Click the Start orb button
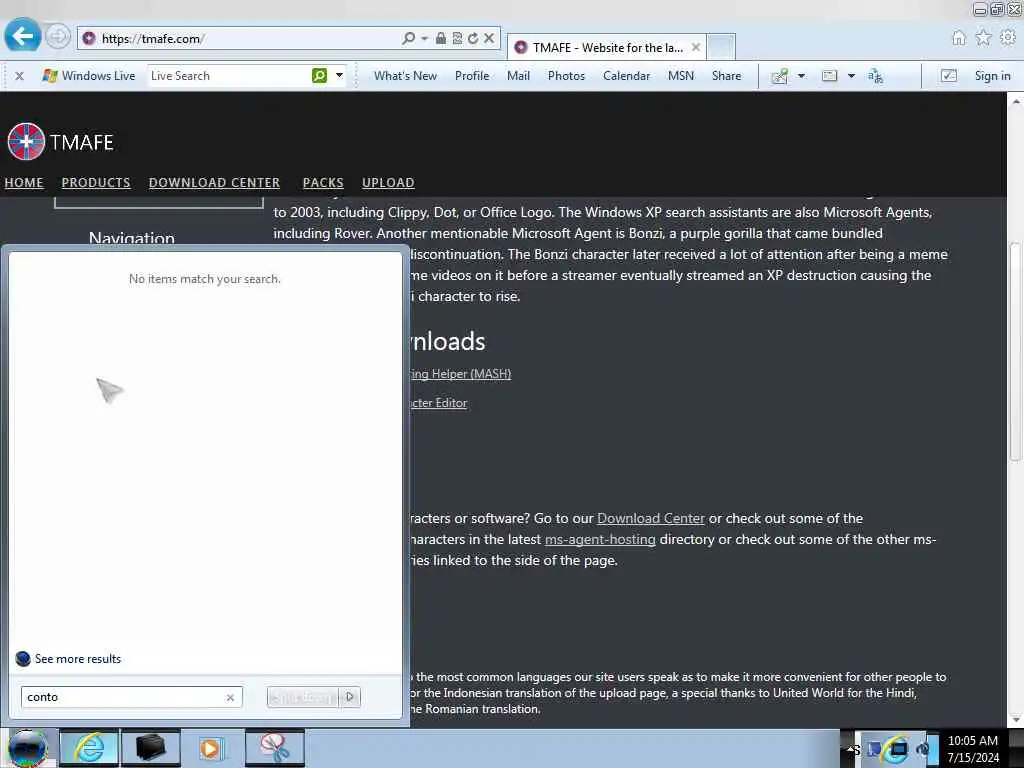 pyautogui.click(x=27, y=748)
